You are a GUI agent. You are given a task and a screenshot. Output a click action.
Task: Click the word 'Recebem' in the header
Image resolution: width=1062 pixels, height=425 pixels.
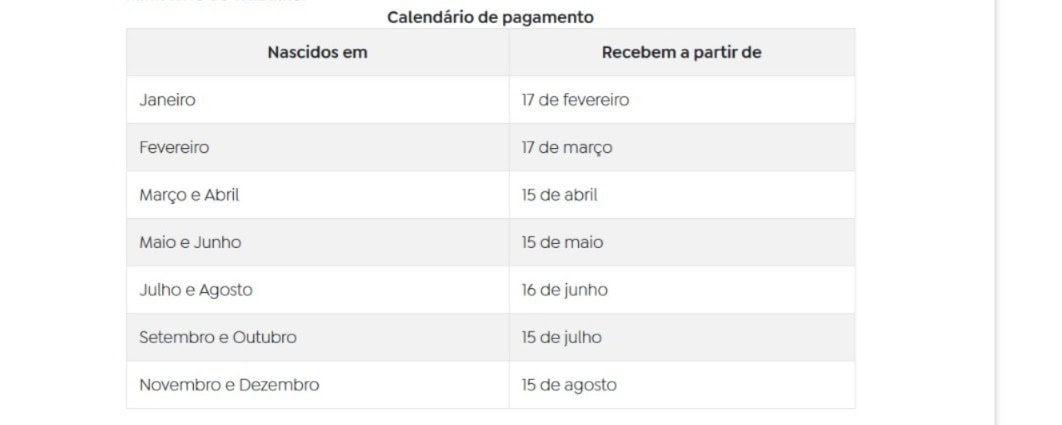pyautogui.click(x=638, y=52)
